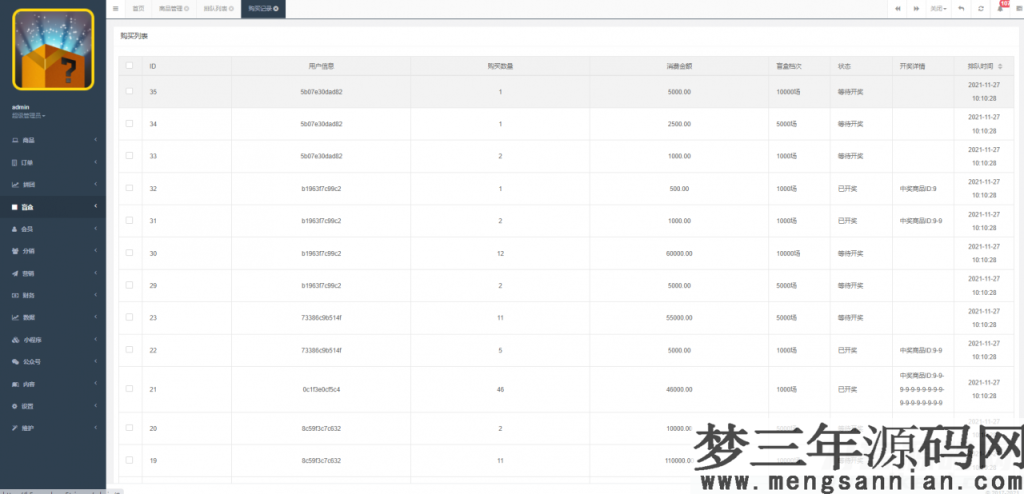Click the laptop icon beside 商品 in sidebar

[x=15, y=140]
